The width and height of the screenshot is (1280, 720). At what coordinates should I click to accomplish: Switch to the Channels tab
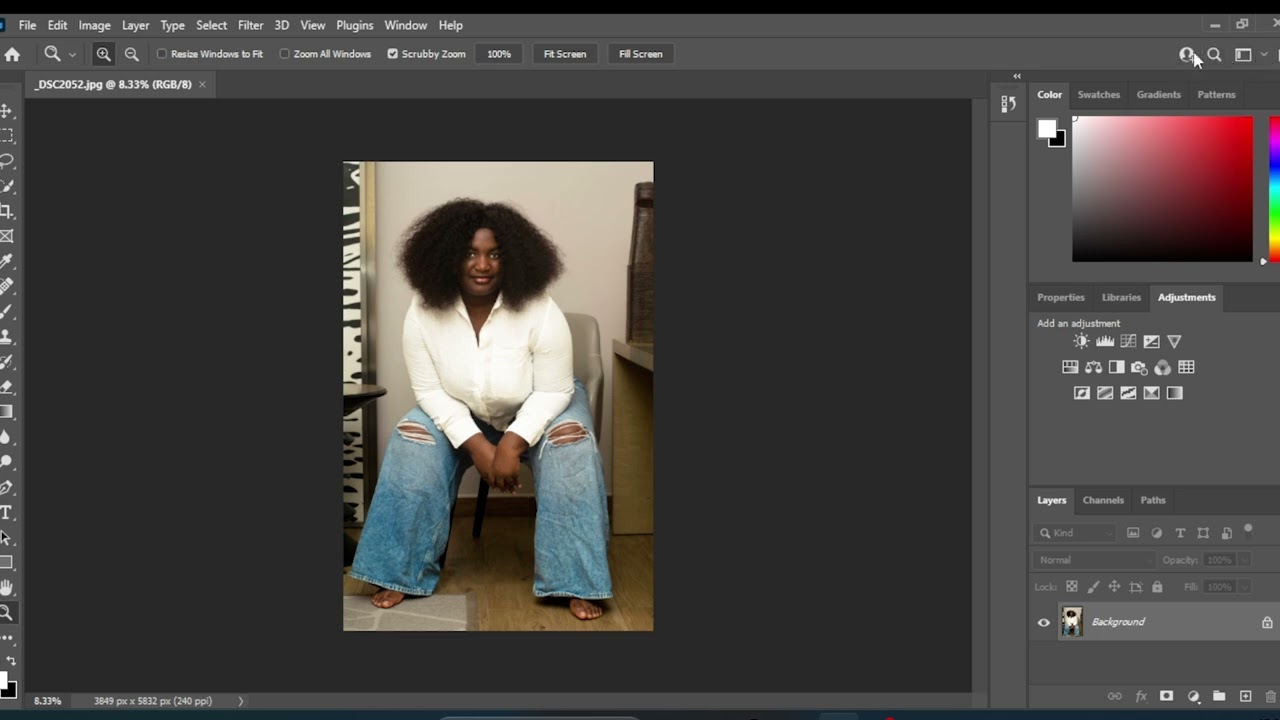pyautogui.click(x=1103, y=500)
